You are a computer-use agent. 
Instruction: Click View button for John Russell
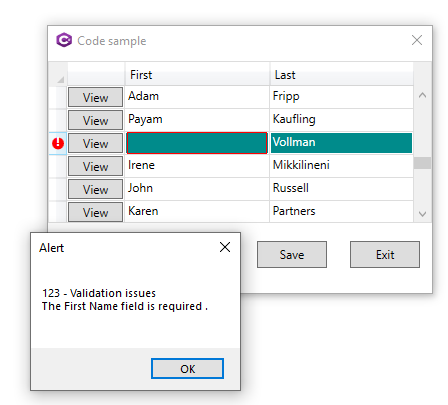[95, 189]
